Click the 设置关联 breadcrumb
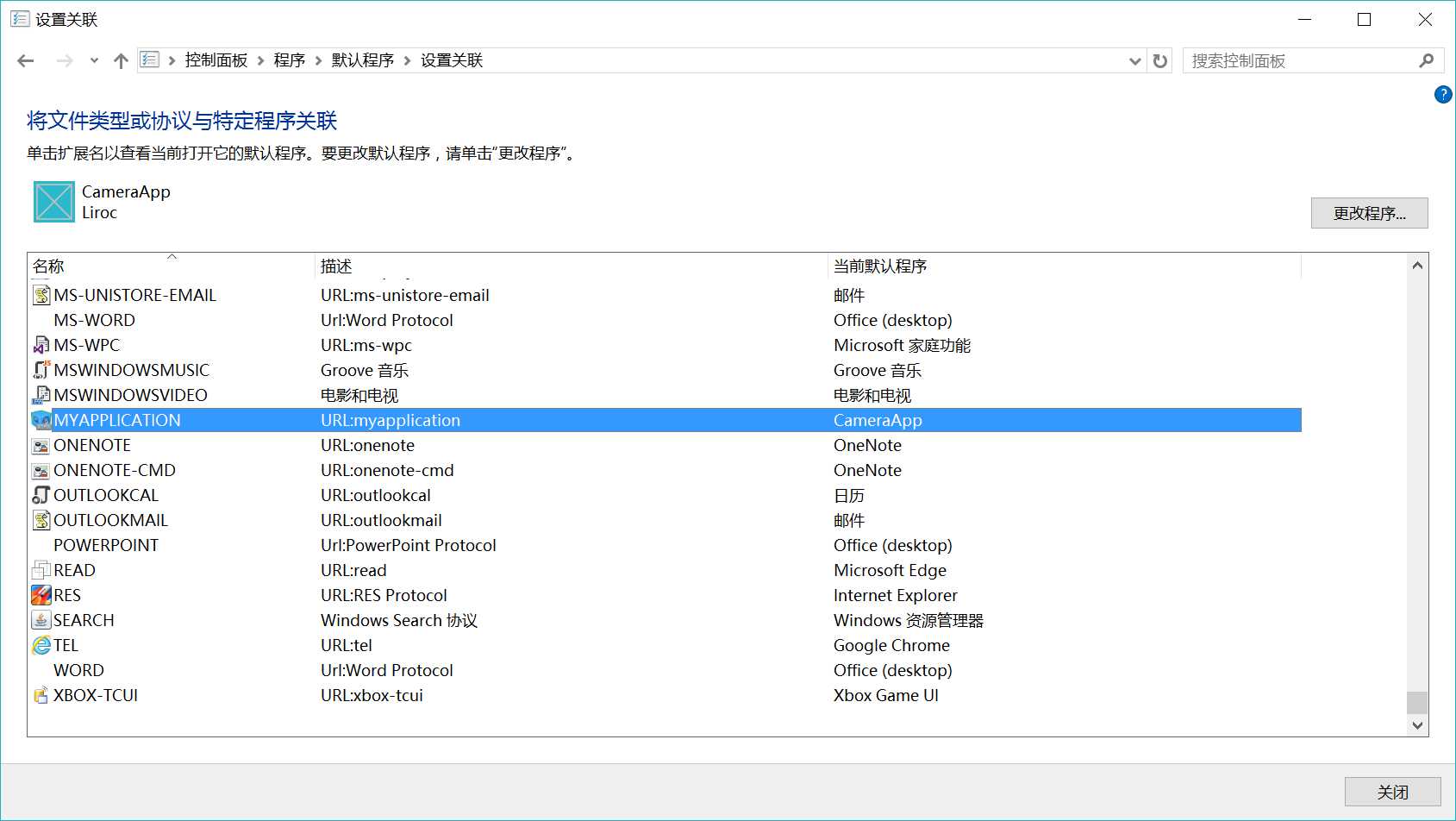Viewport: 1456px width, 821px height. [452, 60]
